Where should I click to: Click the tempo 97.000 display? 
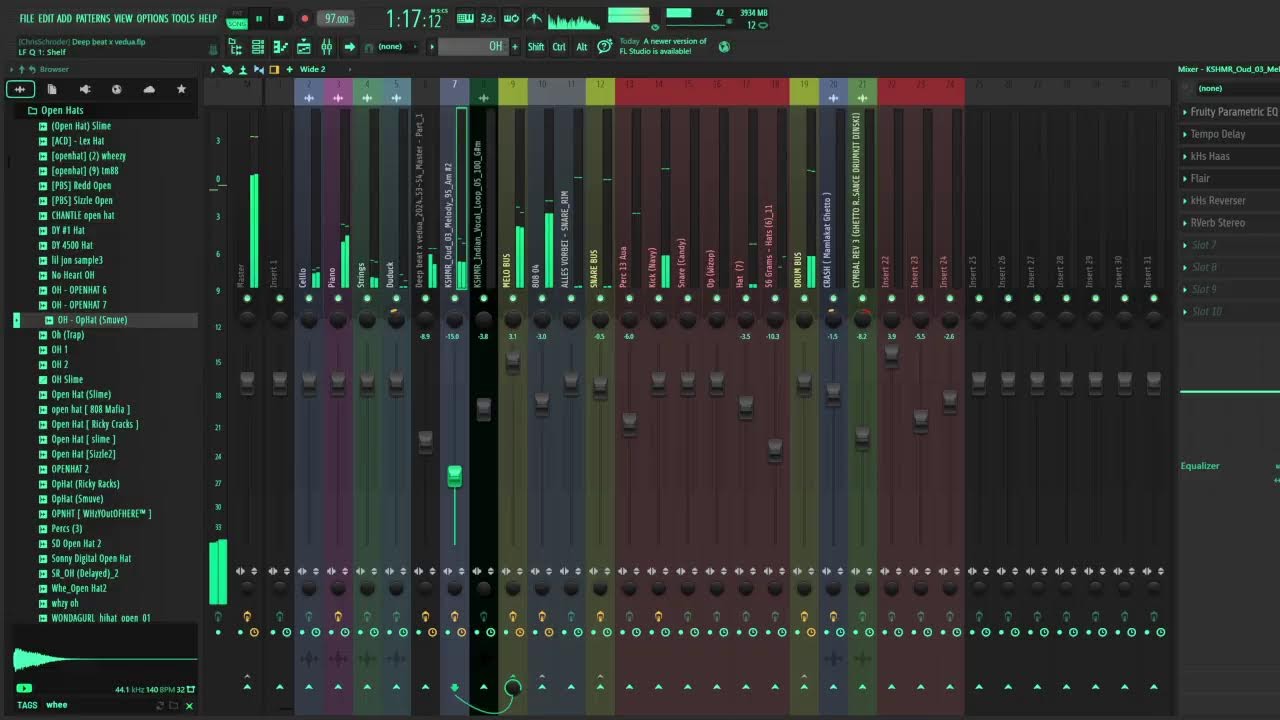337,19
